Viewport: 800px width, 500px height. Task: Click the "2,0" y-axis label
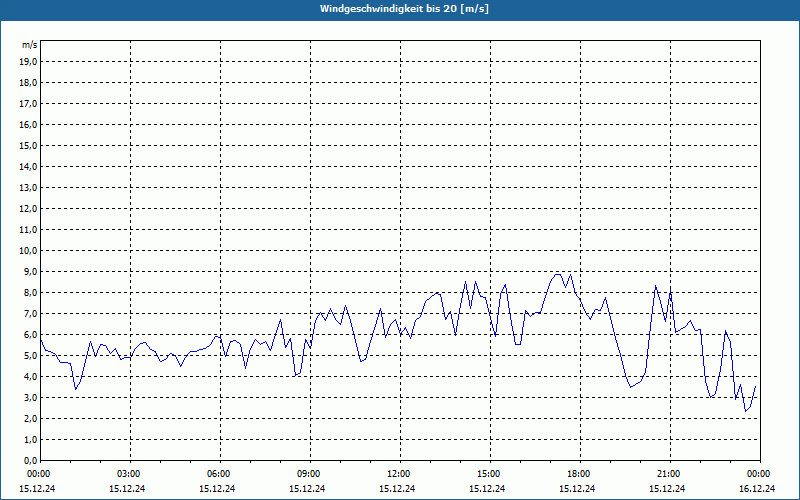30,419
